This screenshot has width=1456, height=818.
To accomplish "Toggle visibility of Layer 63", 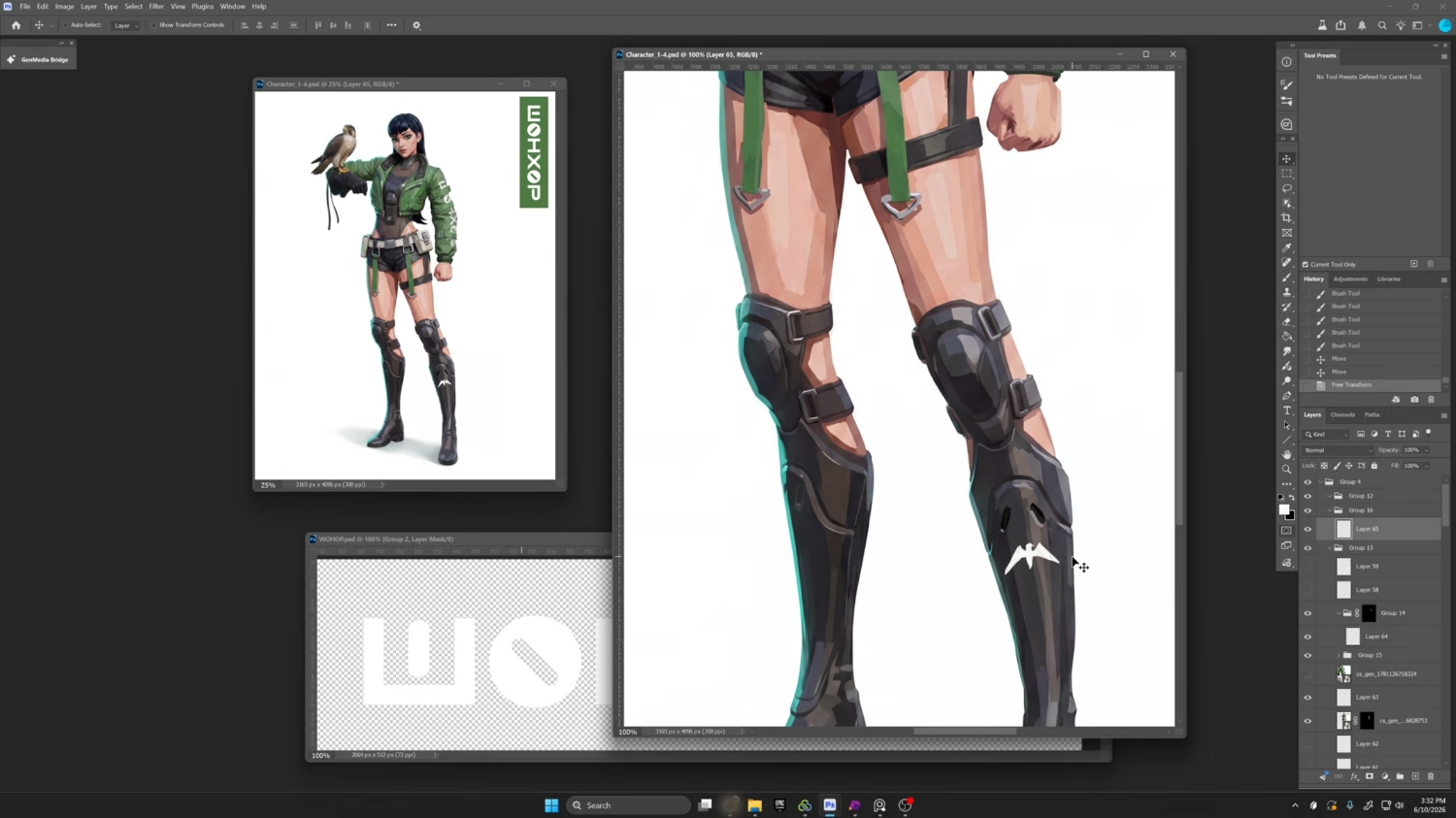I will [1307, 698].
